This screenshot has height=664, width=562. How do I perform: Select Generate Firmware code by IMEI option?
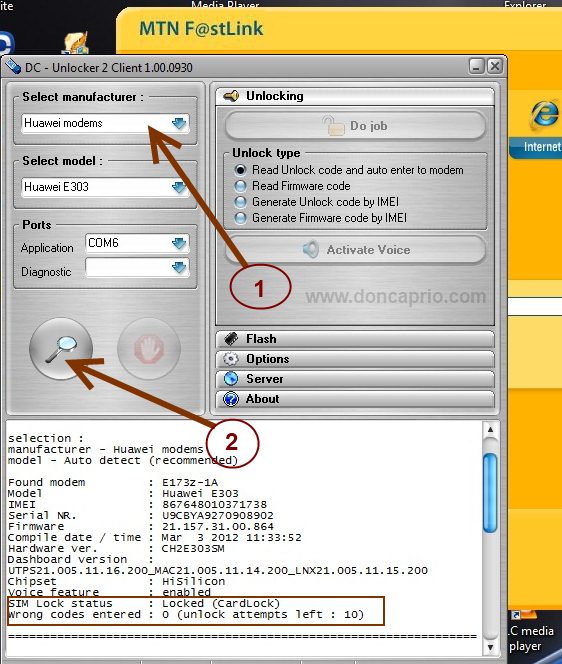[x=241, y=218]
